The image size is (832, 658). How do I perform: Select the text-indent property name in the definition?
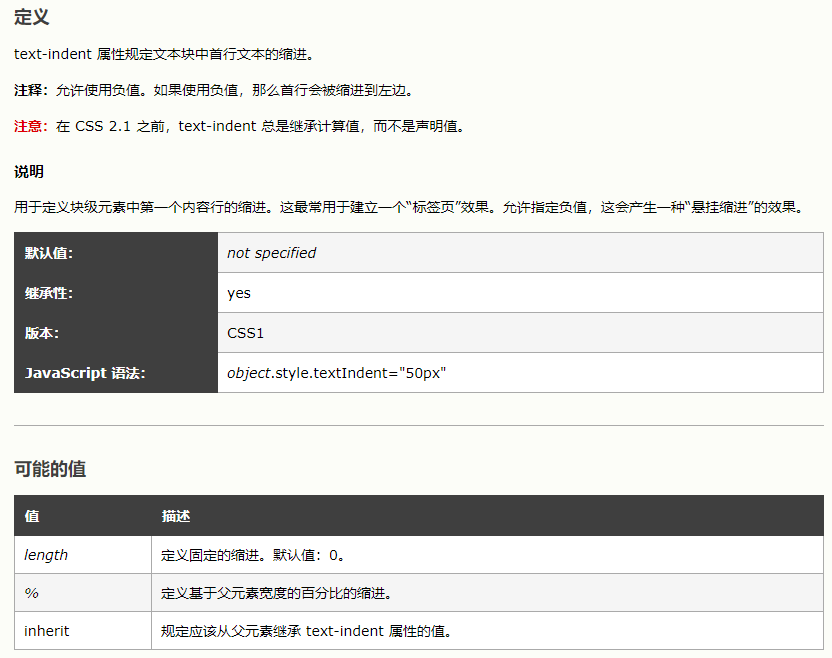pyautogui.click(x=43, y=53)
